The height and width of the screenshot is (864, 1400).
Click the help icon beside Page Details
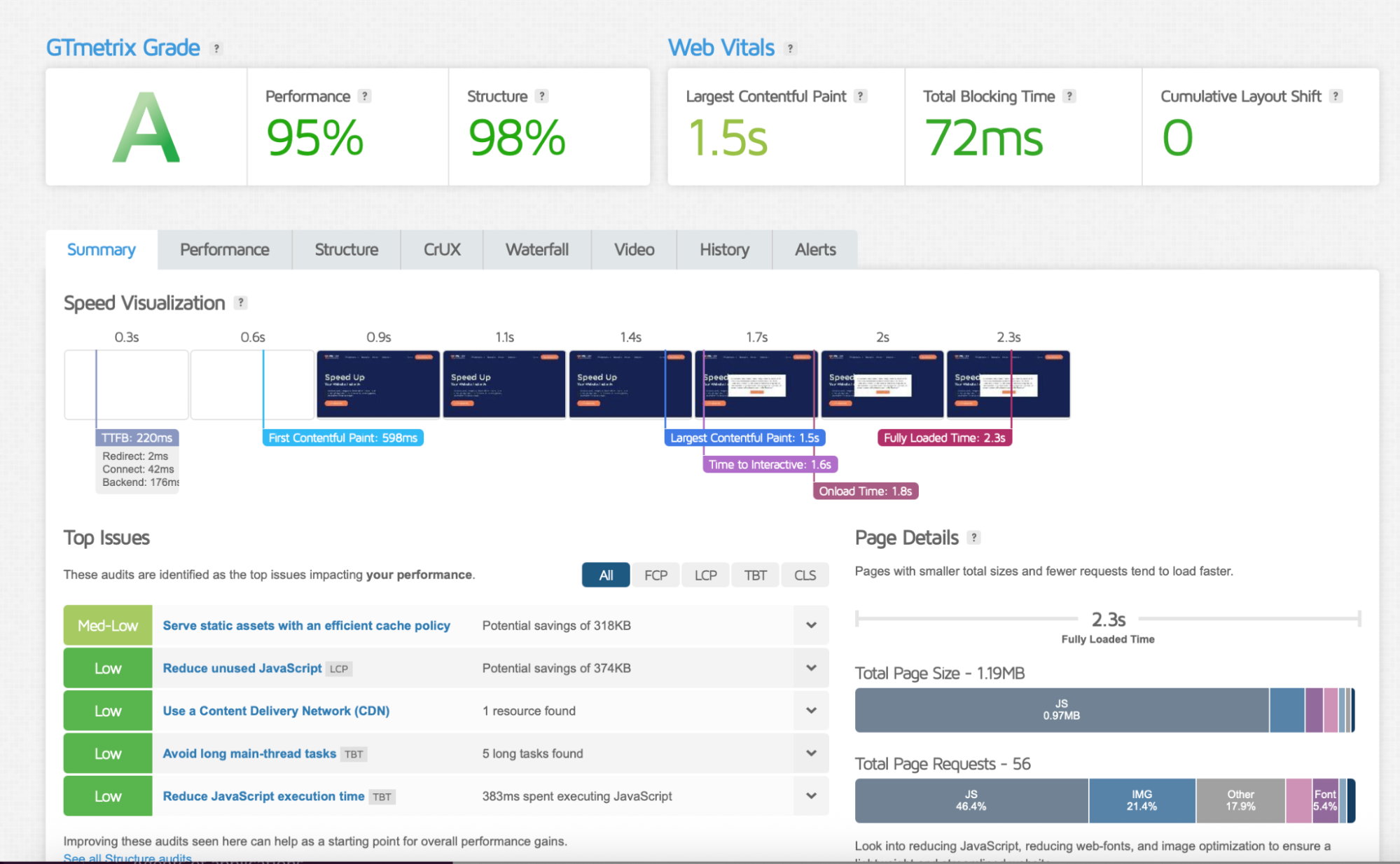click(x=973, y=537)
